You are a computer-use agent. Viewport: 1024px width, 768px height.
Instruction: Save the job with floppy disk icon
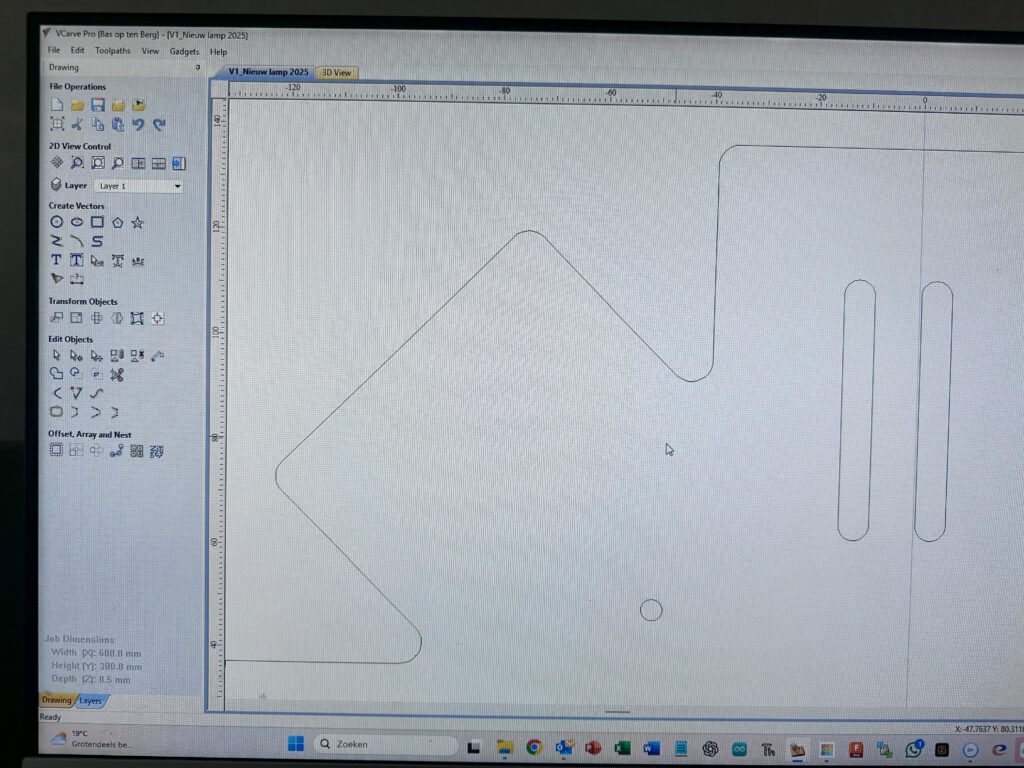coord(97,104)
